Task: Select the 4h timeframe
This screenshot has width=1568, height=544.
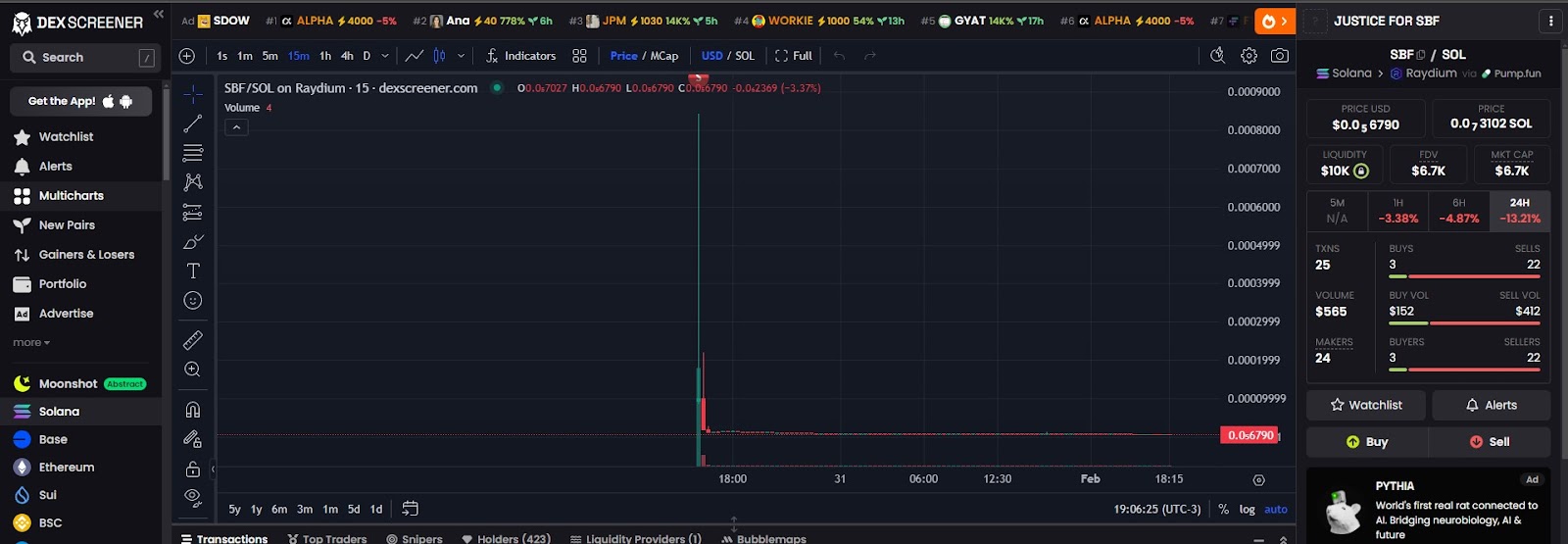Action: (x=347, y=56)
